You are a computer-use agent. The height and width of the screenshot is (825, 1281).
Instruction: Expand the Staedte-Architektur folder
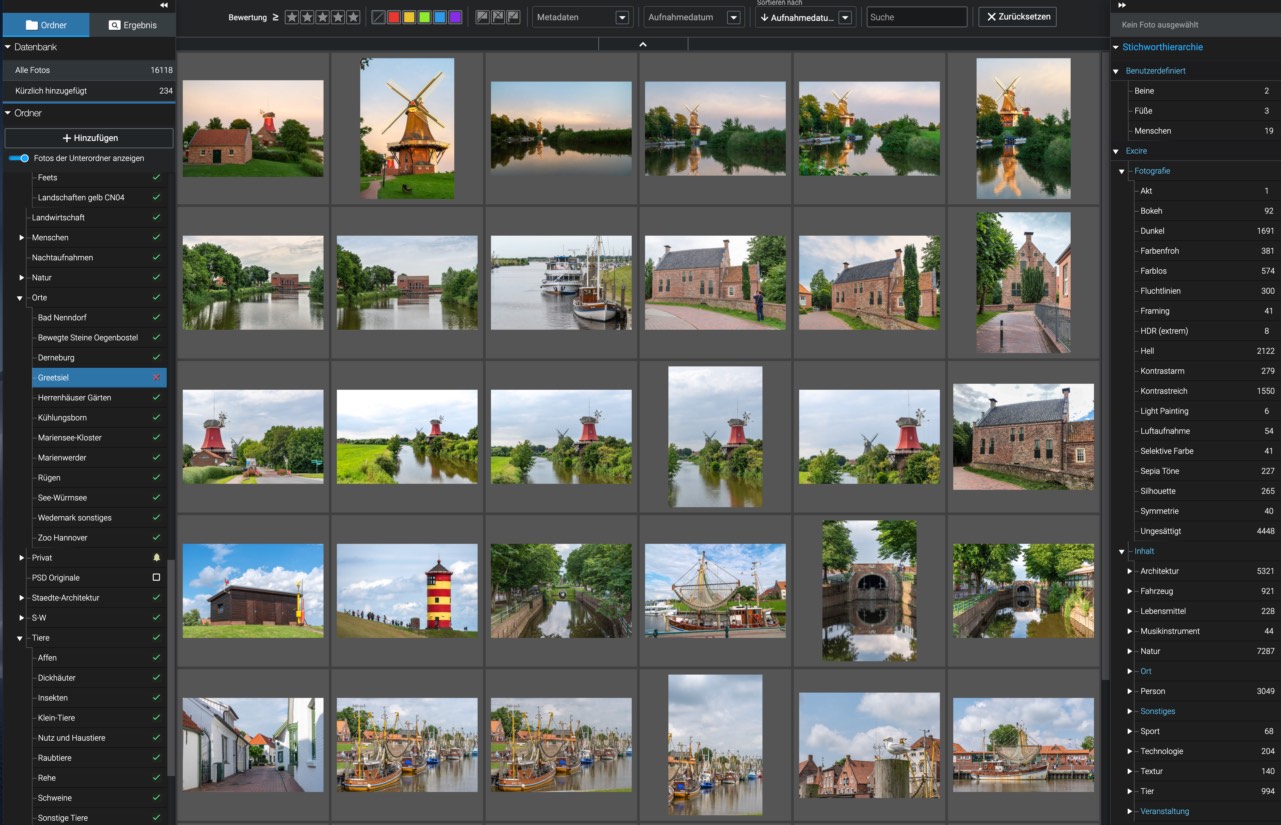(x=21, y=597)
